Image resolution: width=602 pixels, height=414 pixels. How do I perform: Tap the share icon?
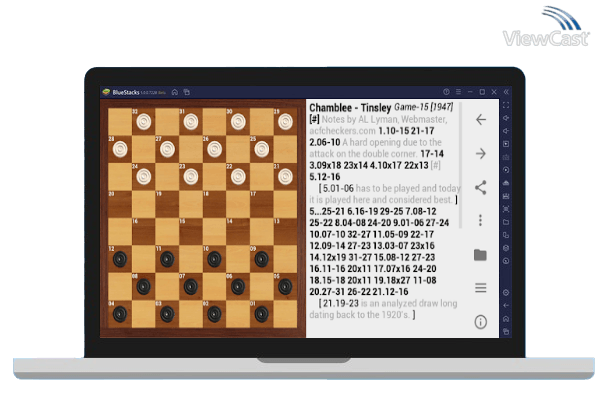[480, 187]
